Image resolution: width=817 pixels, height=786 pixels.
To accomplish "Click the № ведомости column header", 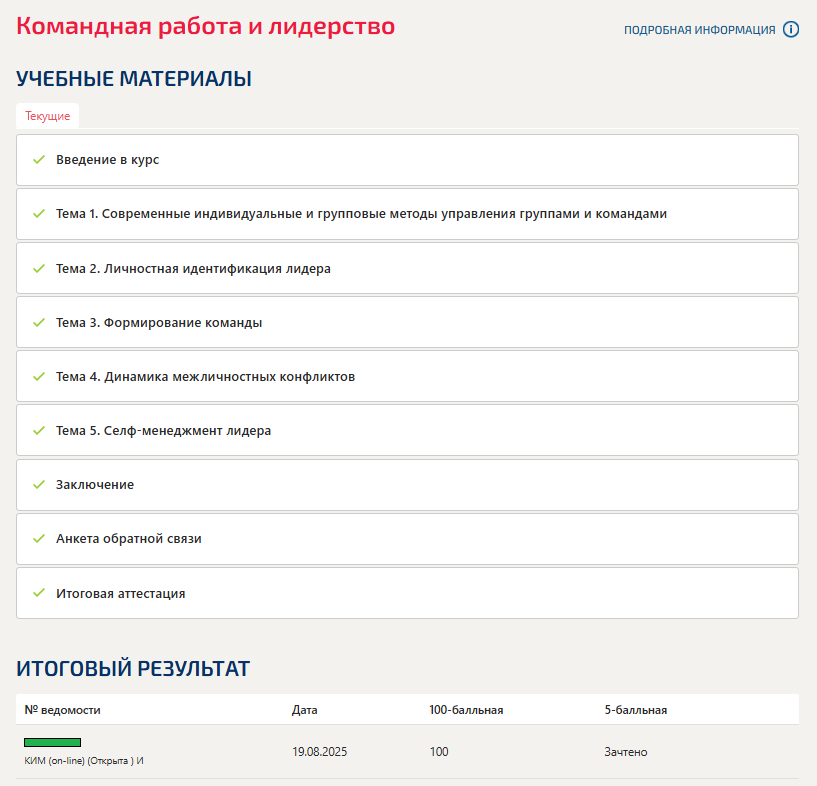I will [x=63, y=710].
